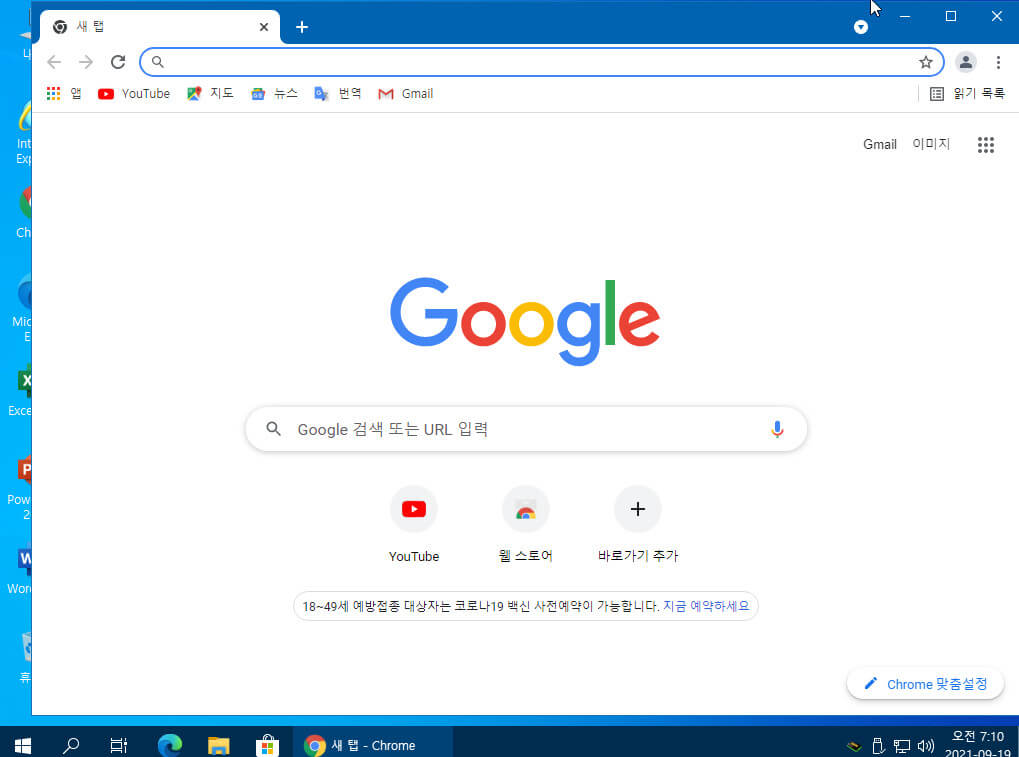Open the 앱 bookmark shortcut

pyautogui.click(x=64, y=94)
